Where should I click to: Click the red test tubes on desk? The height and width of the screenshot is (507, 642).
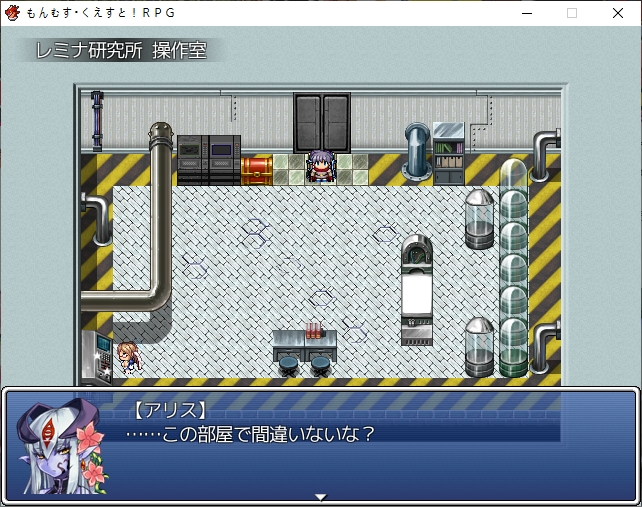314,330
